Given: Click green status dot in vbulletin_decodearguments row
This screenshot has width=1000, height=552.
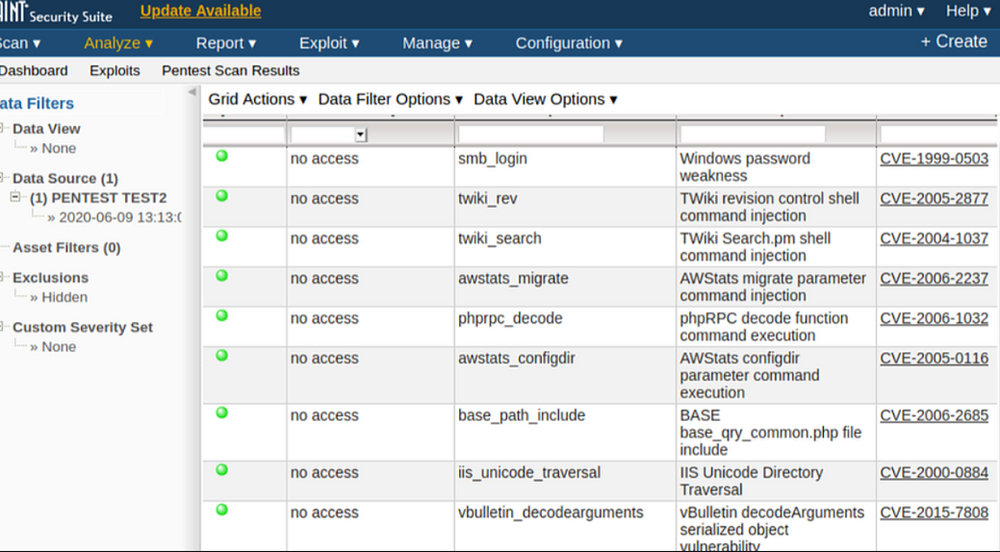Looking at the screenshot, I should click(222, 509).
